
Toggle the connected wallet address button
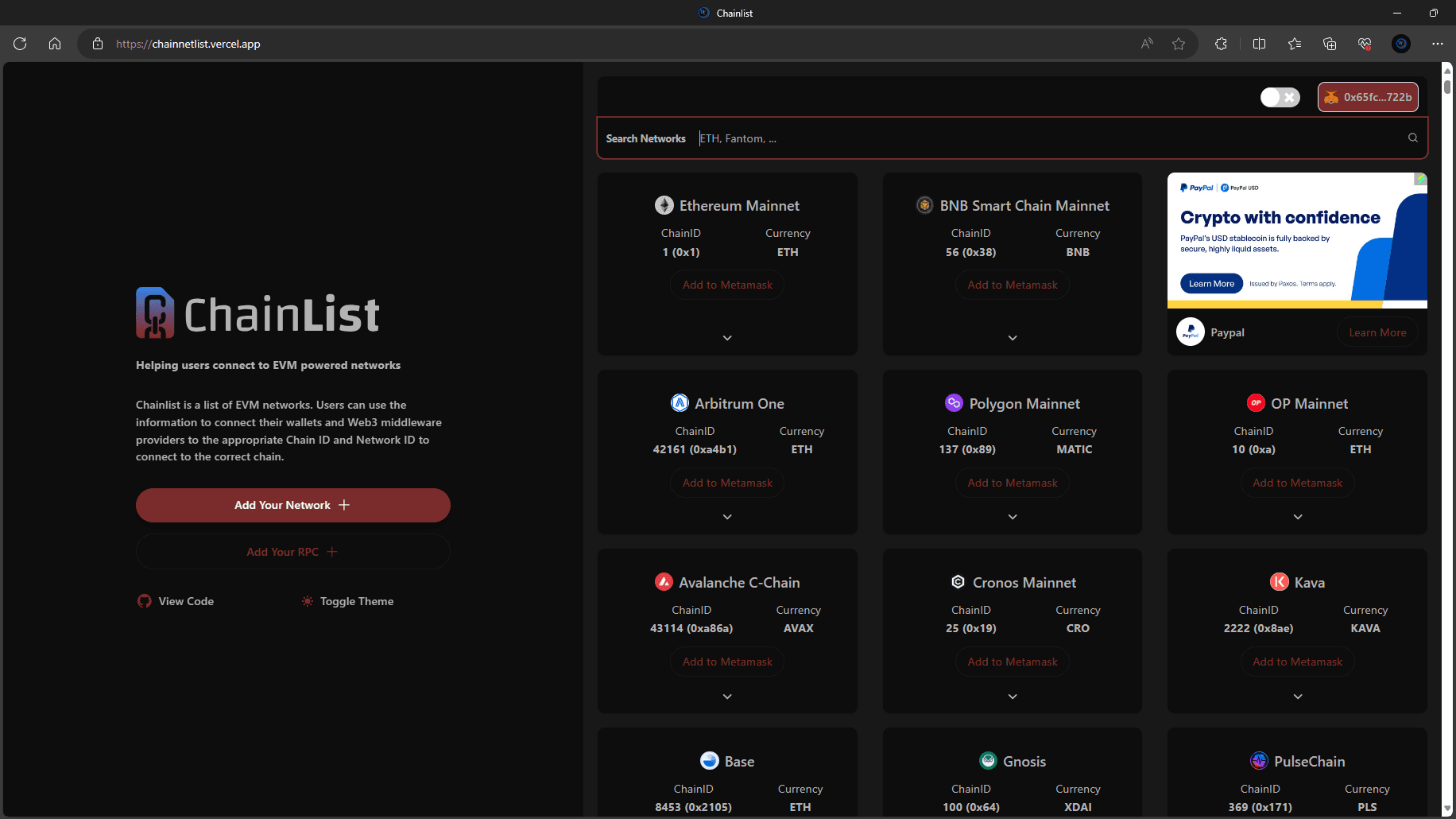click(x=1368, y=97)
